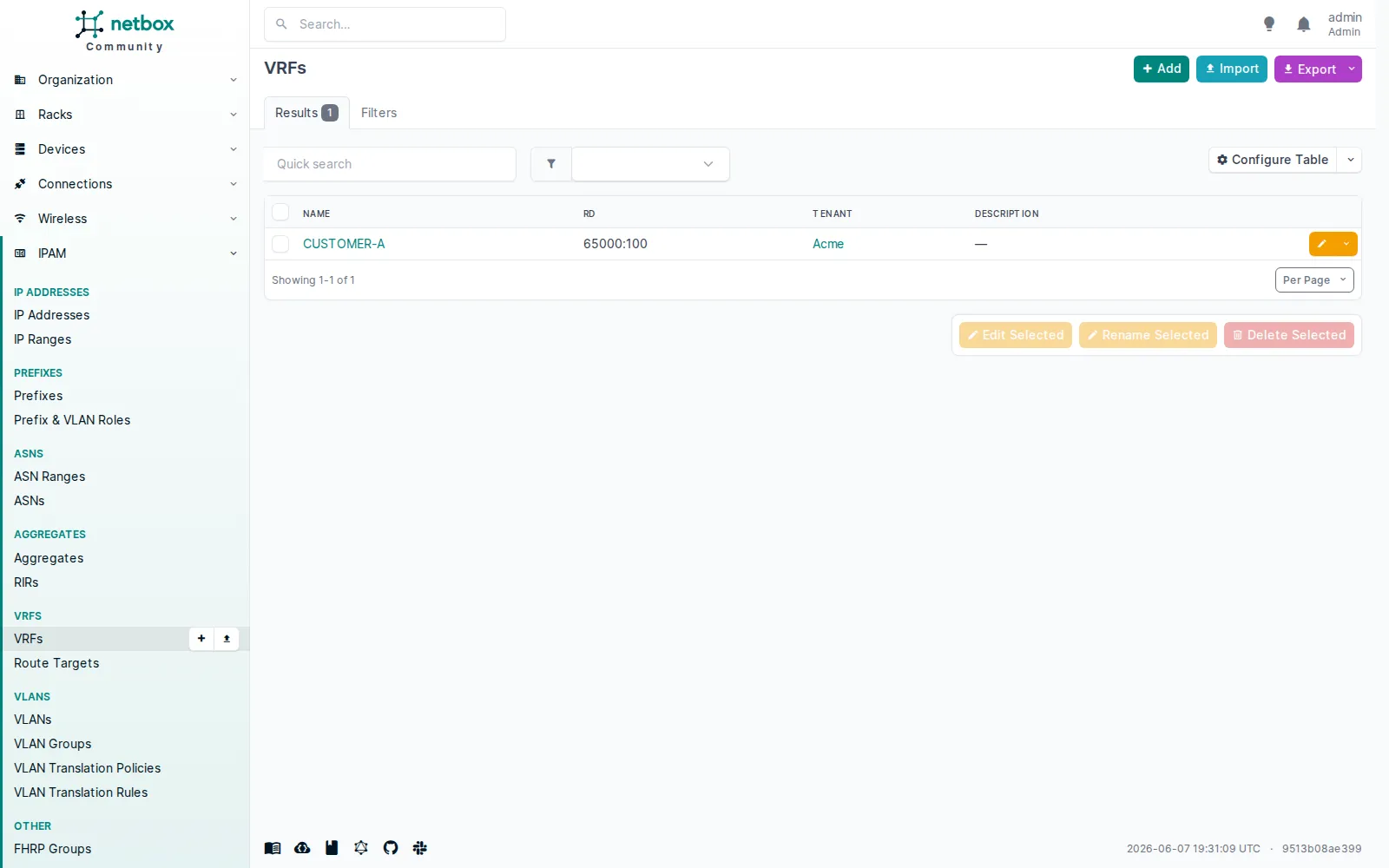
Task: Open IP Ranges in sidebar
Action: click(x=43, y=339)
